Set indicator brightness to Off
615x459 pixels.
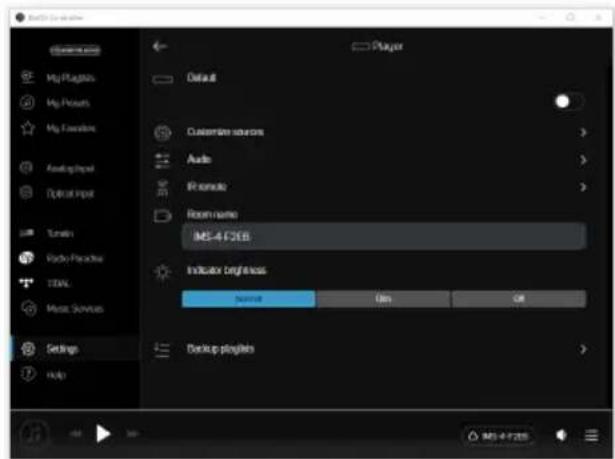(x=519, y=299)
